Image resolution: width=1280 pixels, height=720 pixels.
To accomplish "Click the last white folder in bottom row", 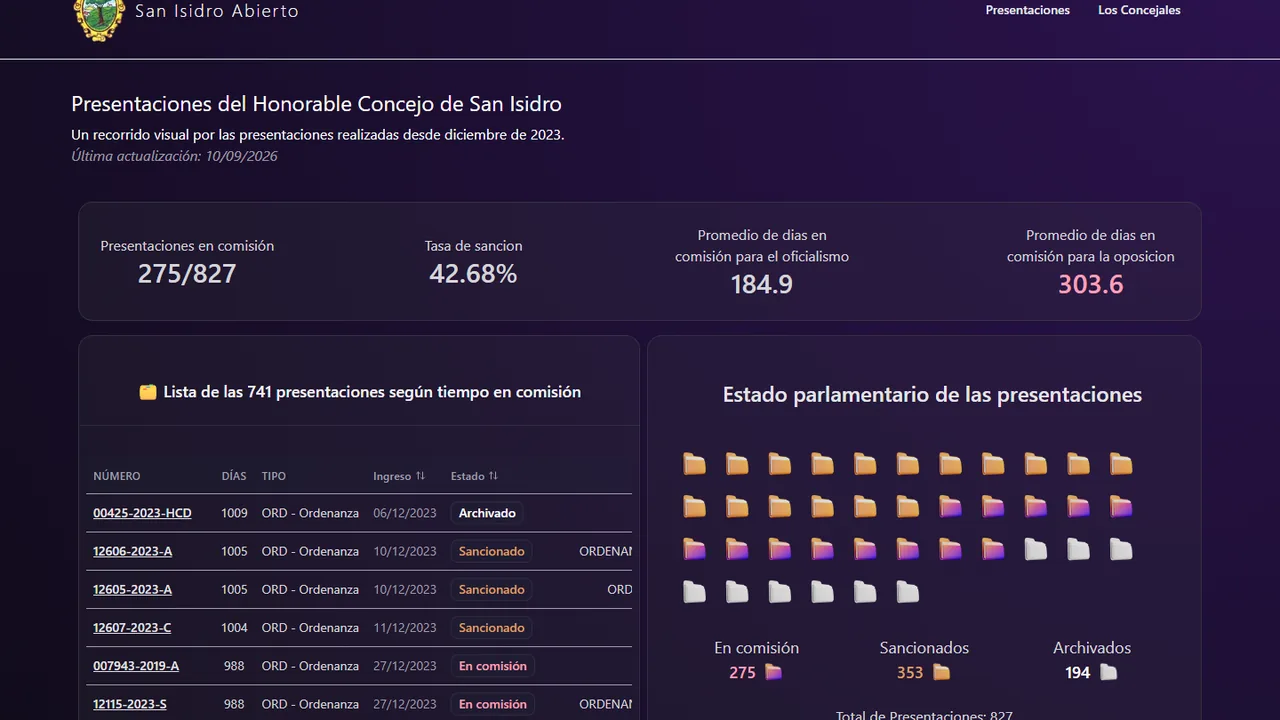I will point(907,591).
